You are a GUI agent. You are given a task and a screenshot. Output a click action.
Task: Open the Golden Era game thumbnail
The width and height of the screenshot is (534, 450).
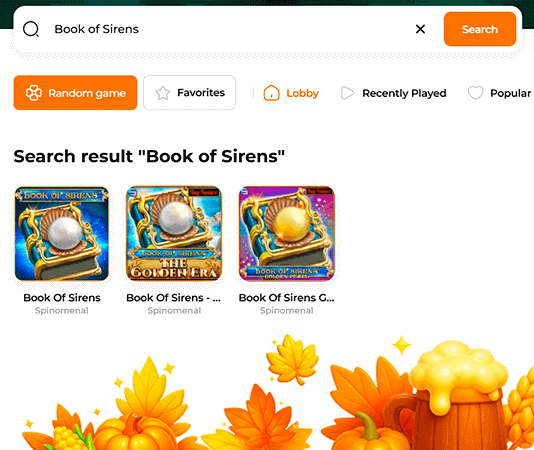174,234
